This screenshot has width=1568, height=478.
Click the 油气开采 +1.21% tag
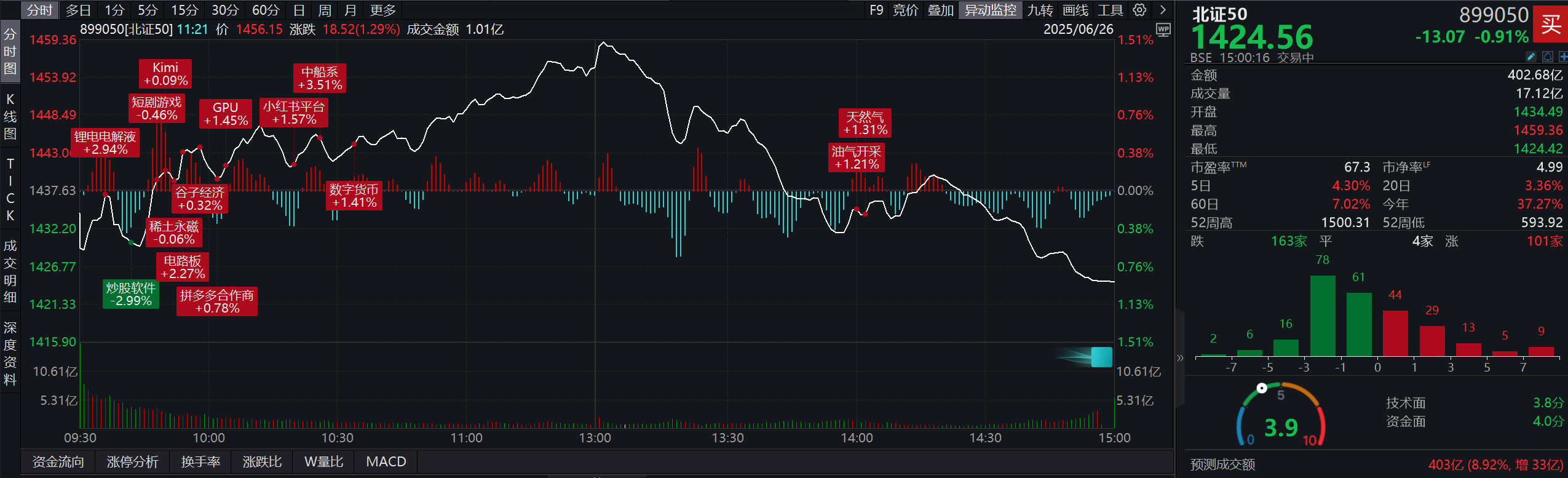coord(857,157)
